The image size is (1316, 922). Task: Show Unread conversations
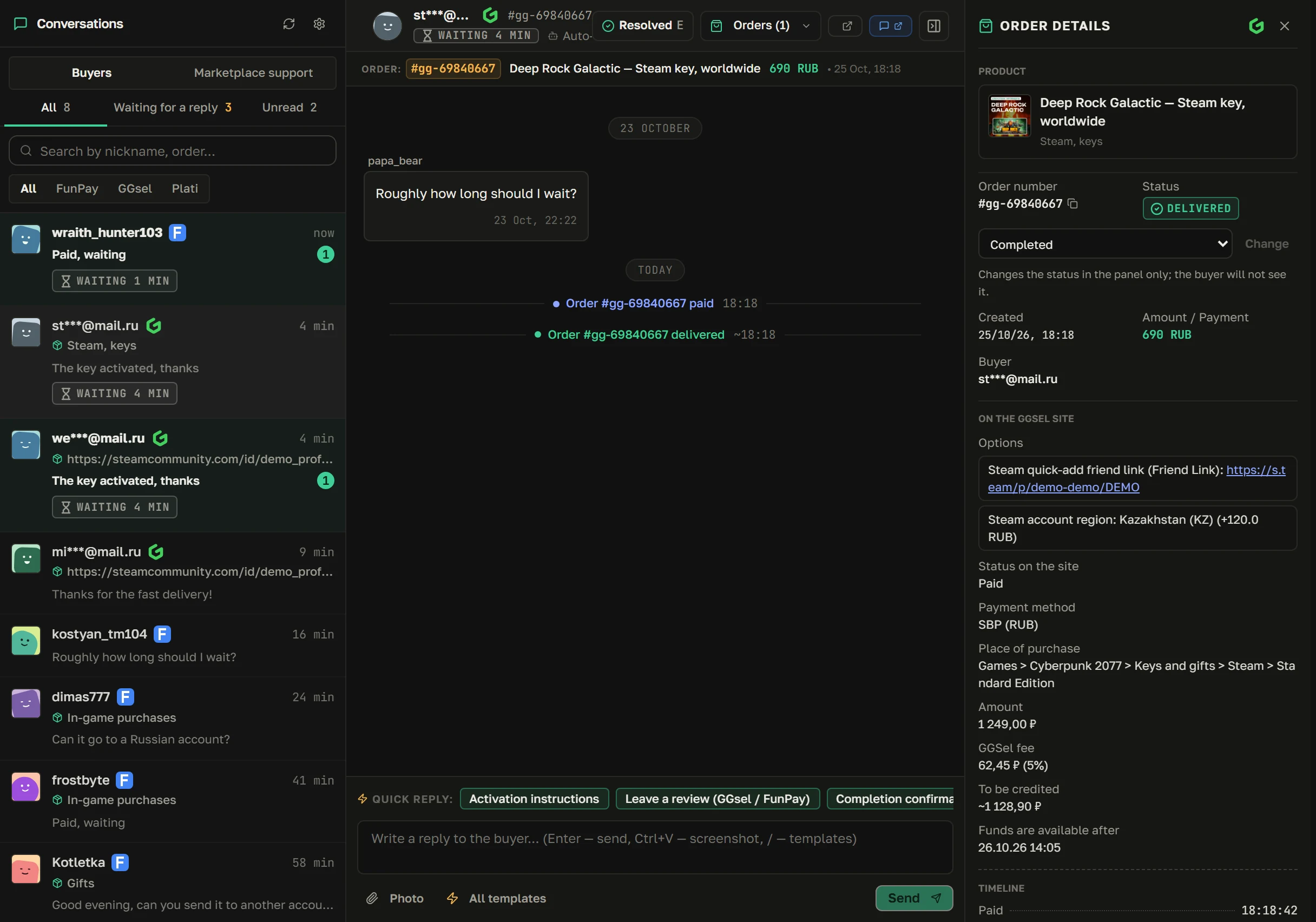[x=289, y=108]
